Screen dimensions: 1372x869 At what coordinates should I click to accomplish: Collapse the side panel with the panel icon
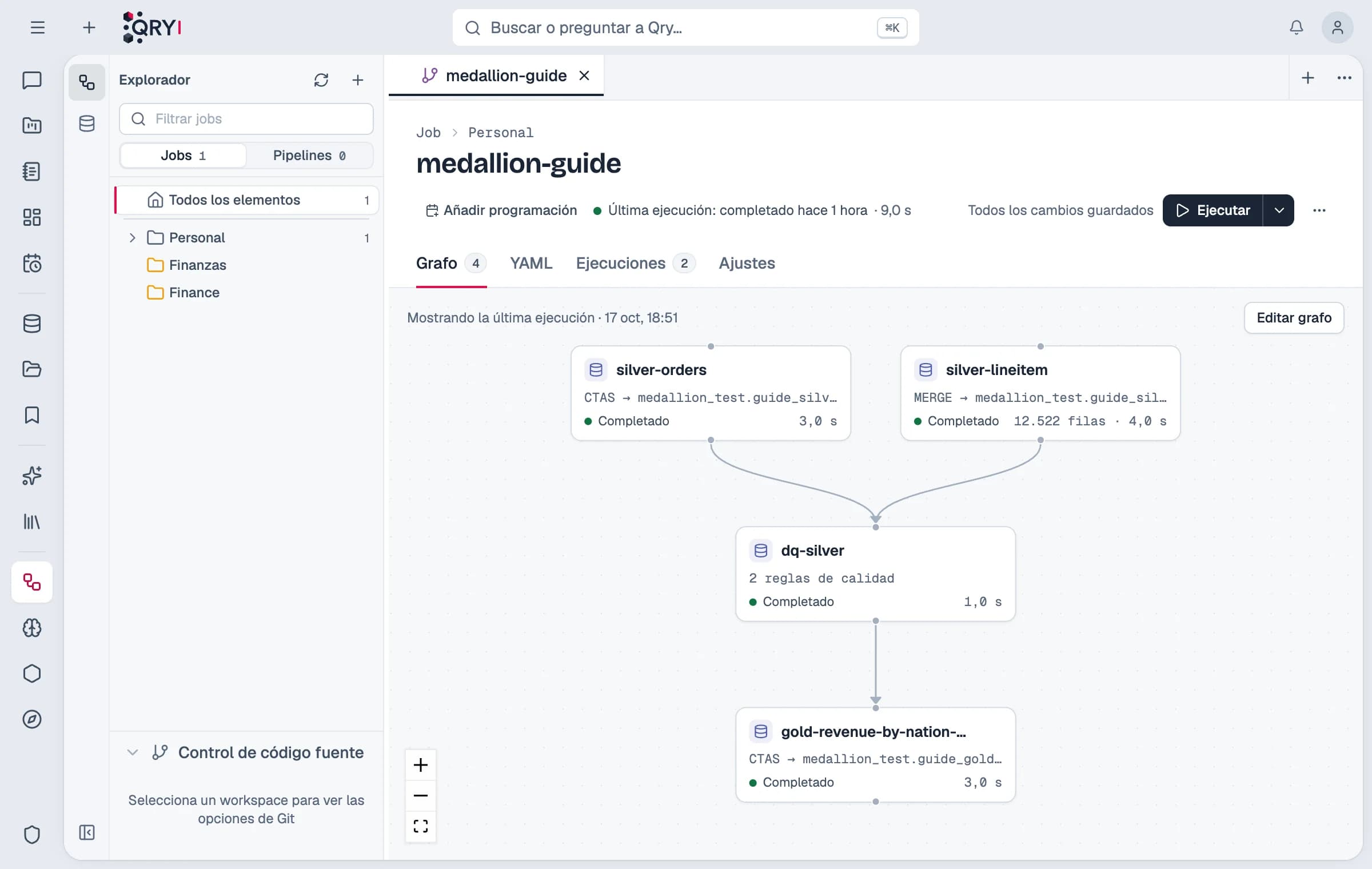pos(87,832)
